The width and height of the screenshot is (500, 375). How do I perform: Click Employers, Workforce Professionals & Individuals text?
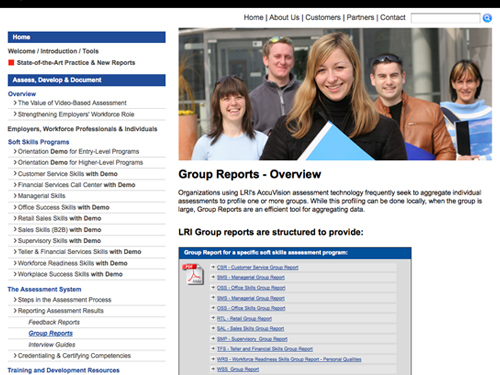82,129
